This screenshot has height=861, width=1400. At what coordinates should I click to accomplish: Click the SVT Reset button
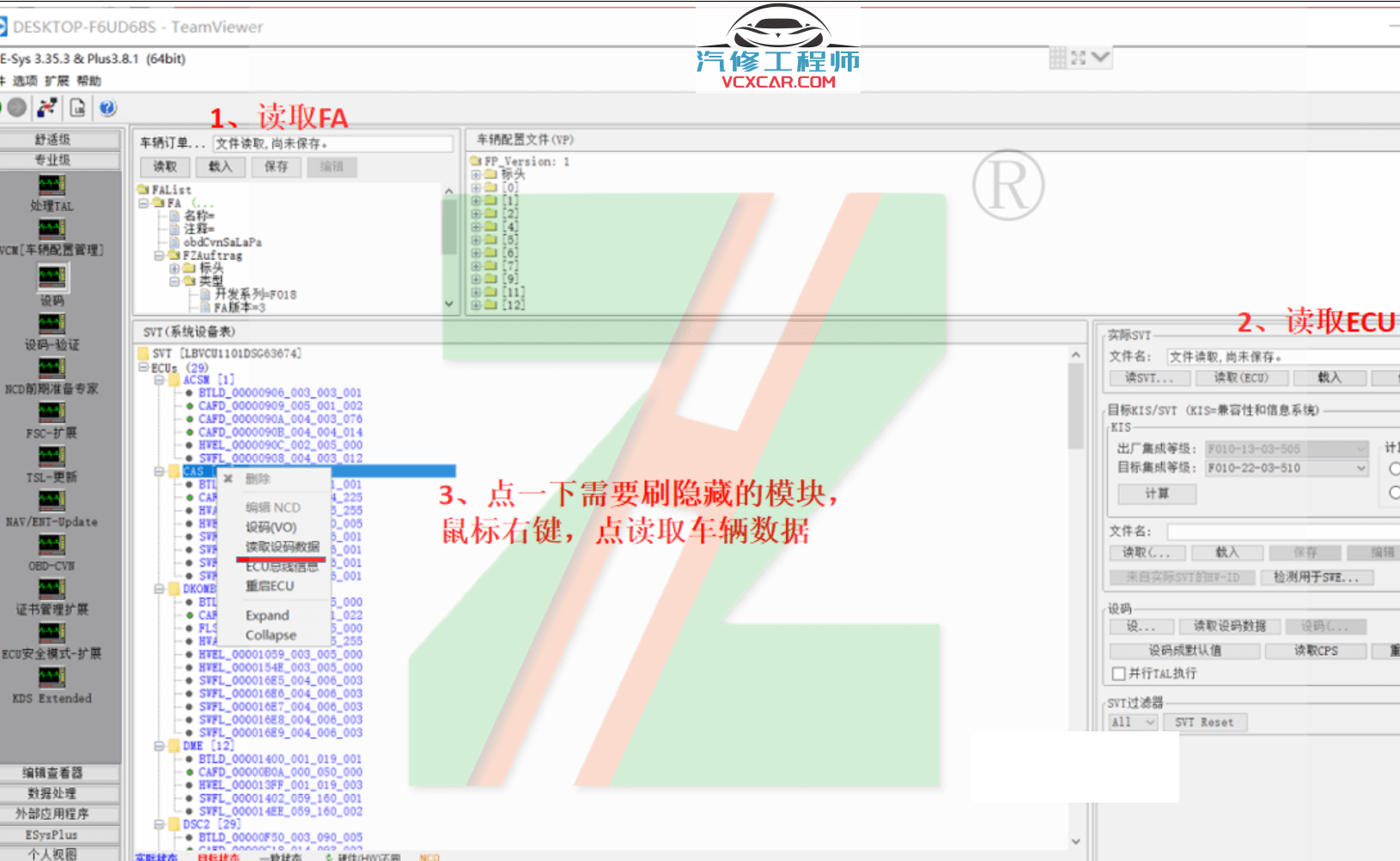[x=1205, y=722]
